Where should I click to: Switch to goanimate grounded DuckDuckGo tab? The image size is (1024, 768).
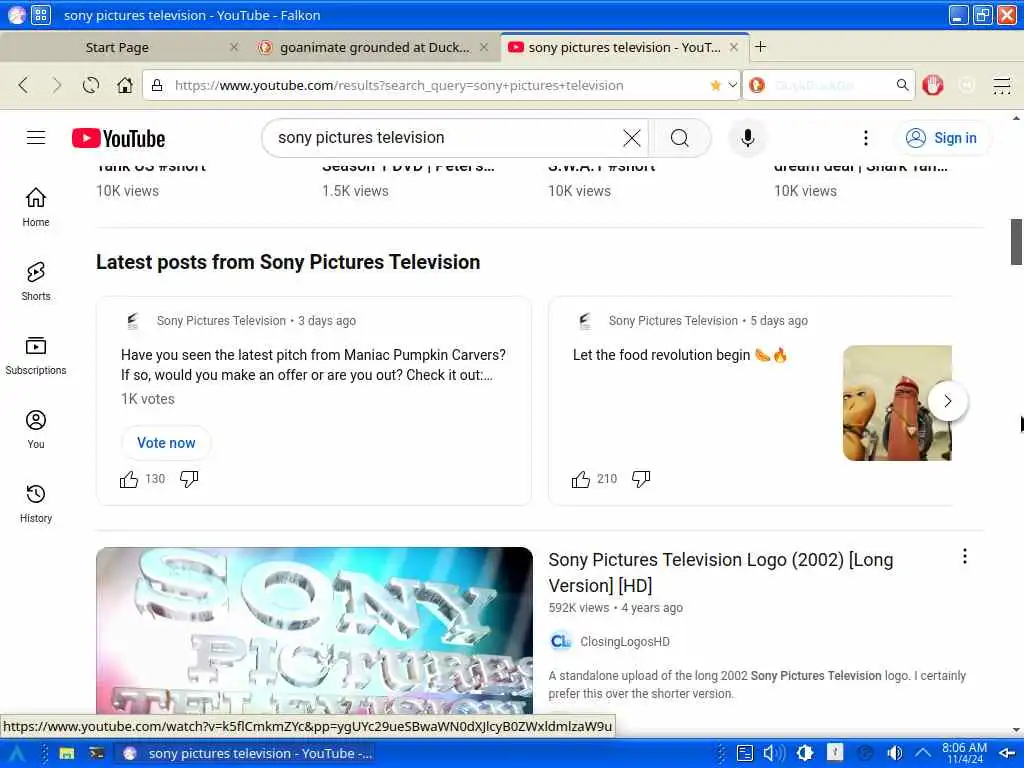[x=374, y=47]
